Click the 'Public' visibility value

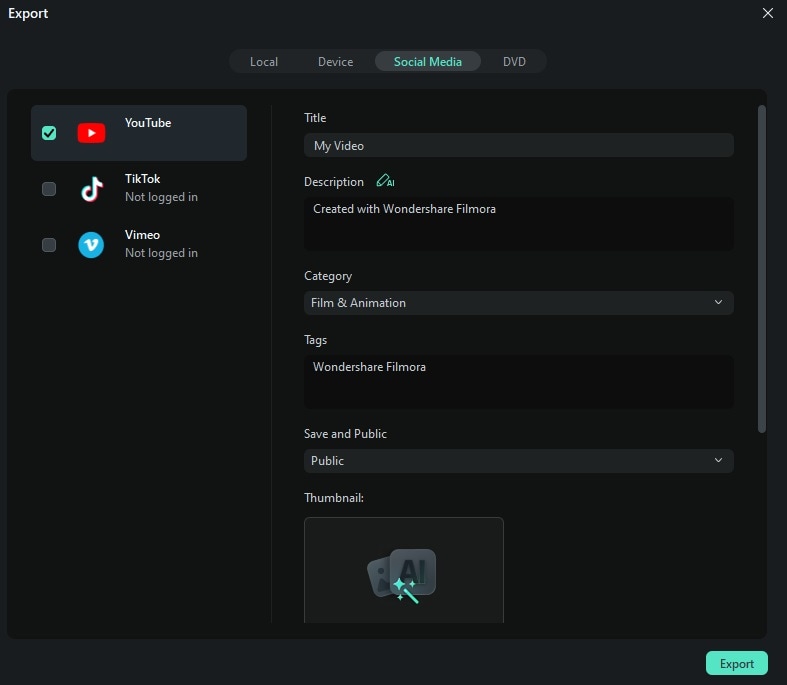tap(327, 461)
